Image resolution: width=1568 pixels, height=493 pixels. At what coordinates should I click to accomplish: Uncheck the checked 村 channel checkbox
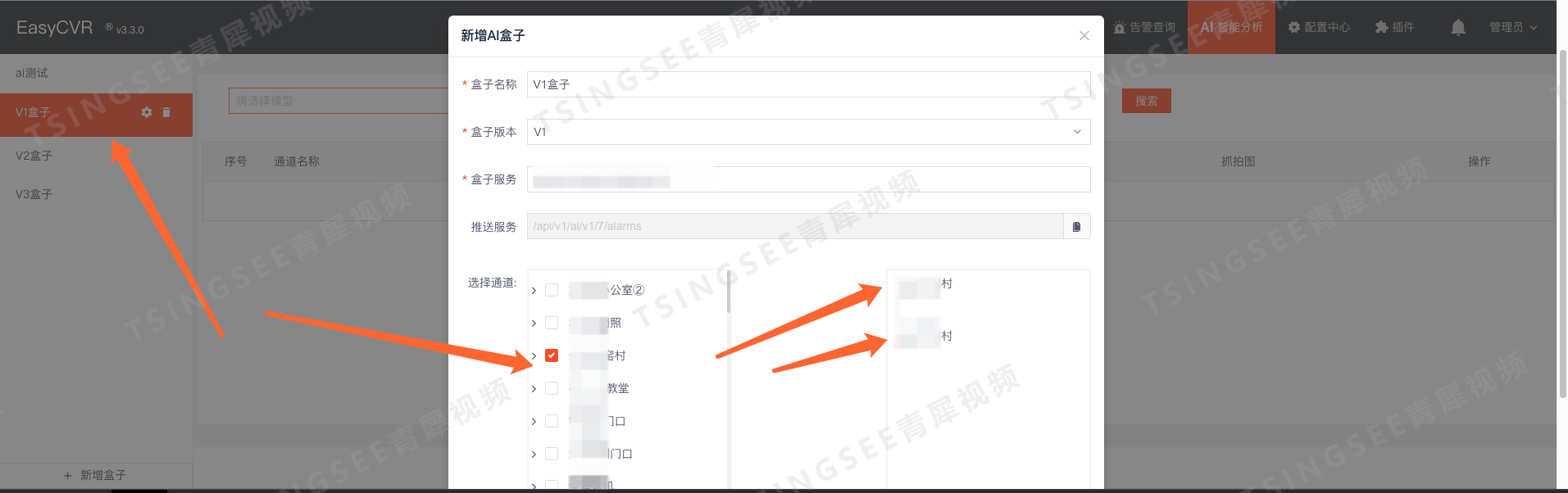point(552,355)
